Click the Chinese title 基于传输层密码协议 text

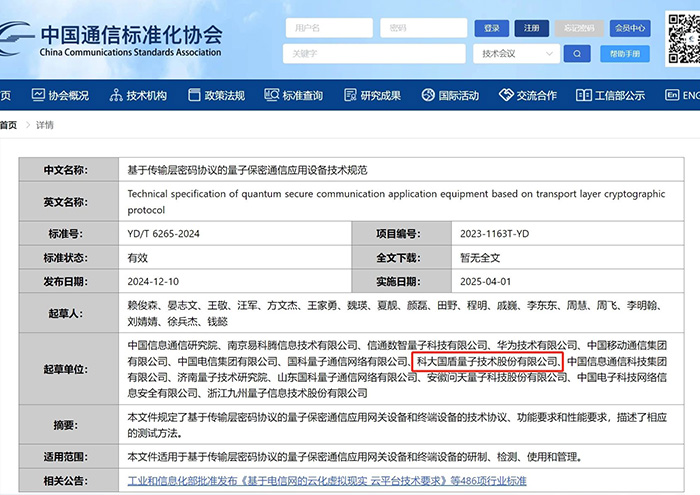coord(247,170)
